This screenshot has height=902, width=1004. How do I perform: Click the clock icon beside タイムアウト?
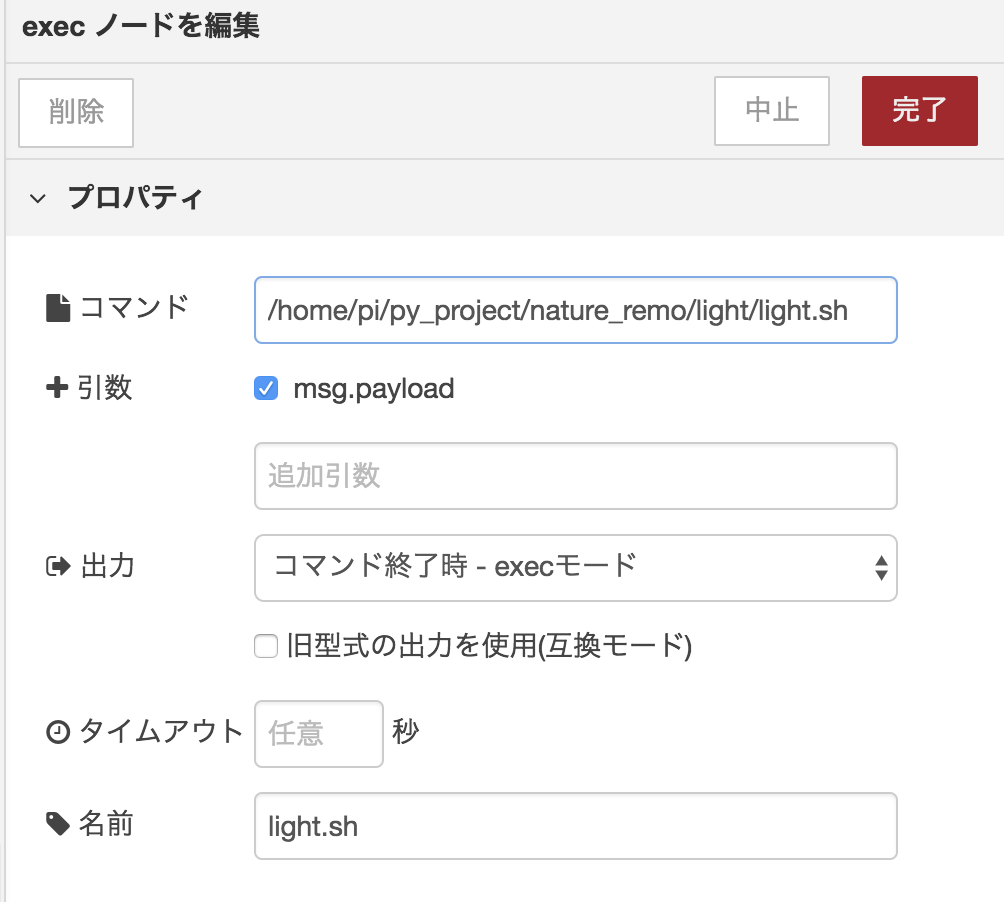pyautogui.click(x=58, y=733)
